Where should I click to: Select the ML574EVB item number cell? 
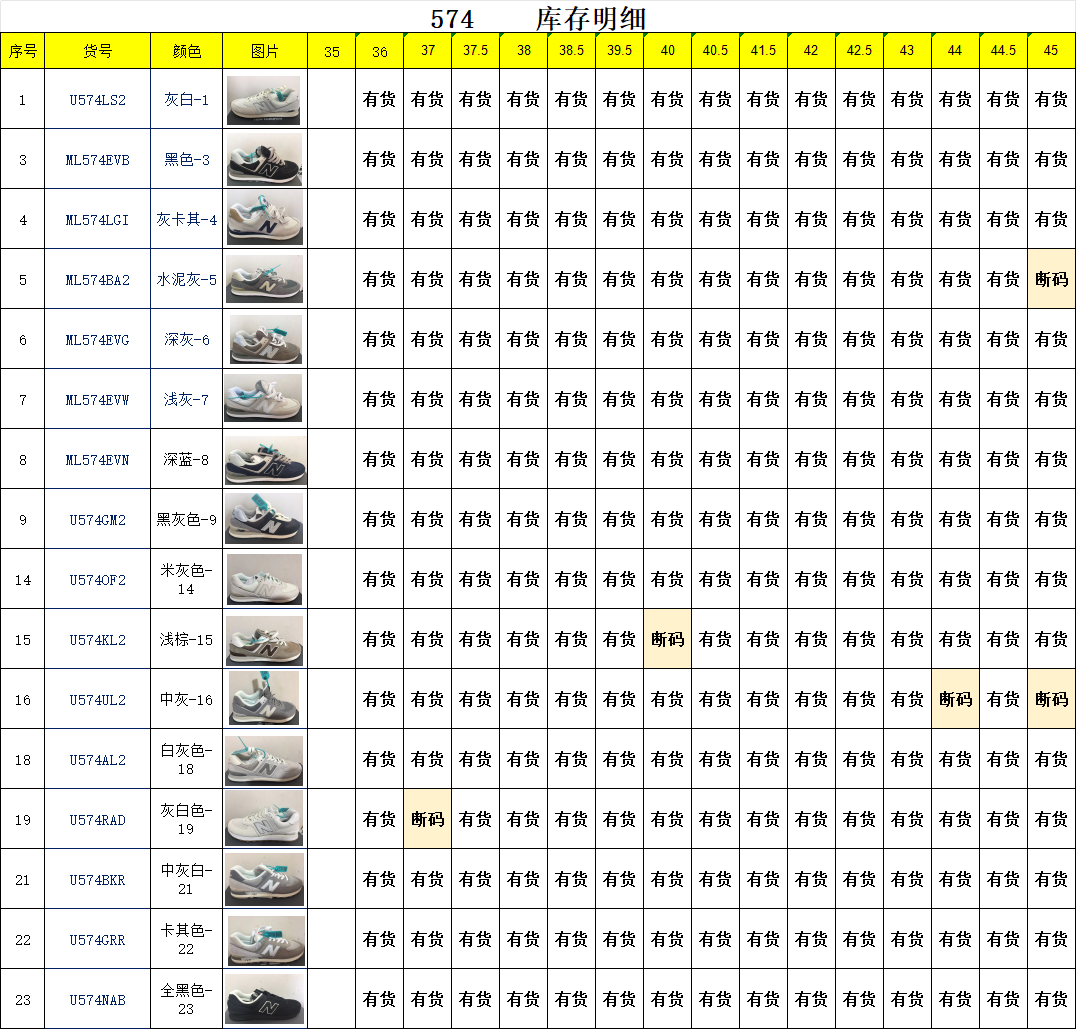tap(97, 160)
